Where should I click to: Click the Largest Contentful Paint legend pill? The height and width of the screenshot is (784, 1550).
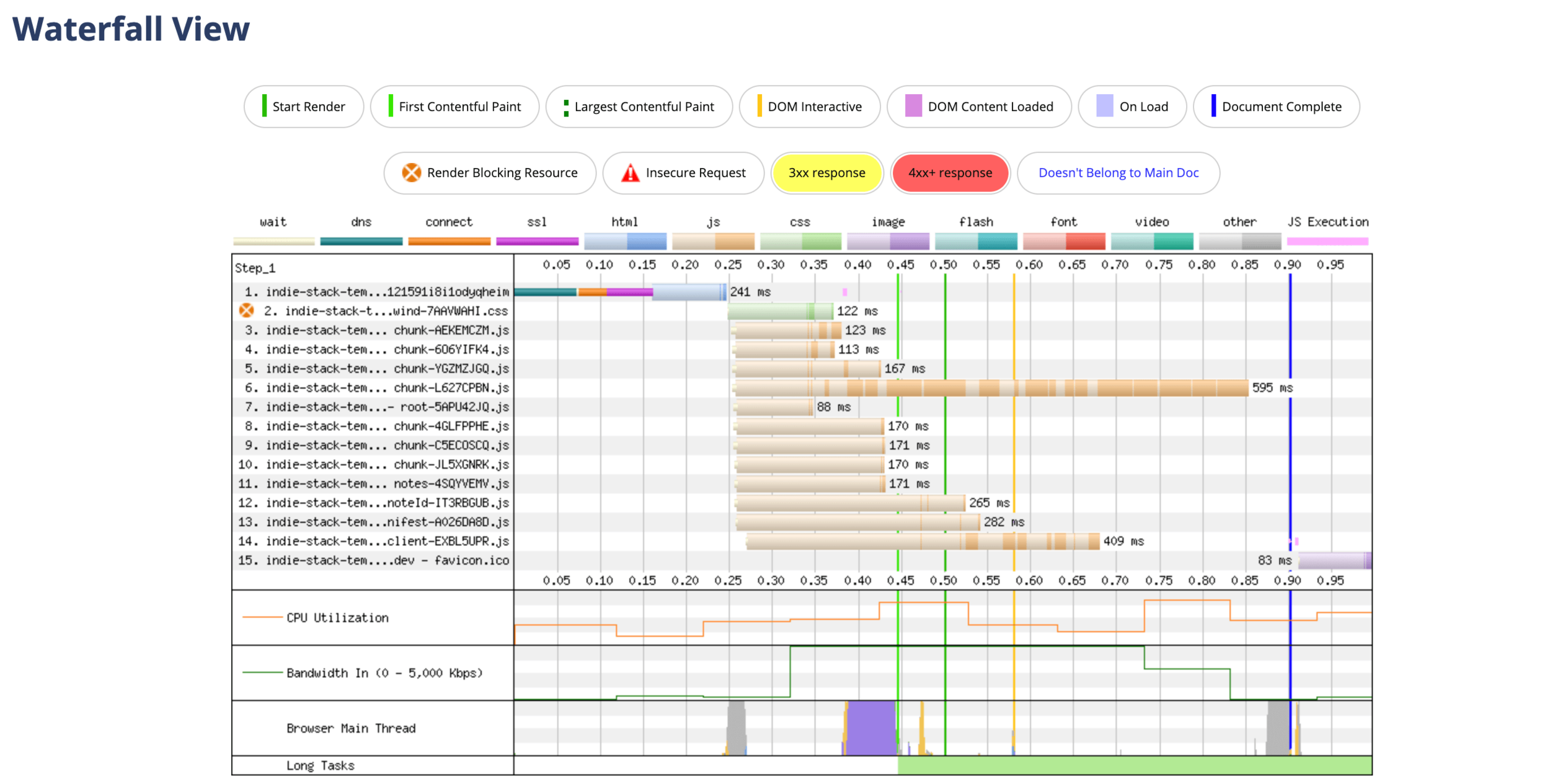click(639, 107)
